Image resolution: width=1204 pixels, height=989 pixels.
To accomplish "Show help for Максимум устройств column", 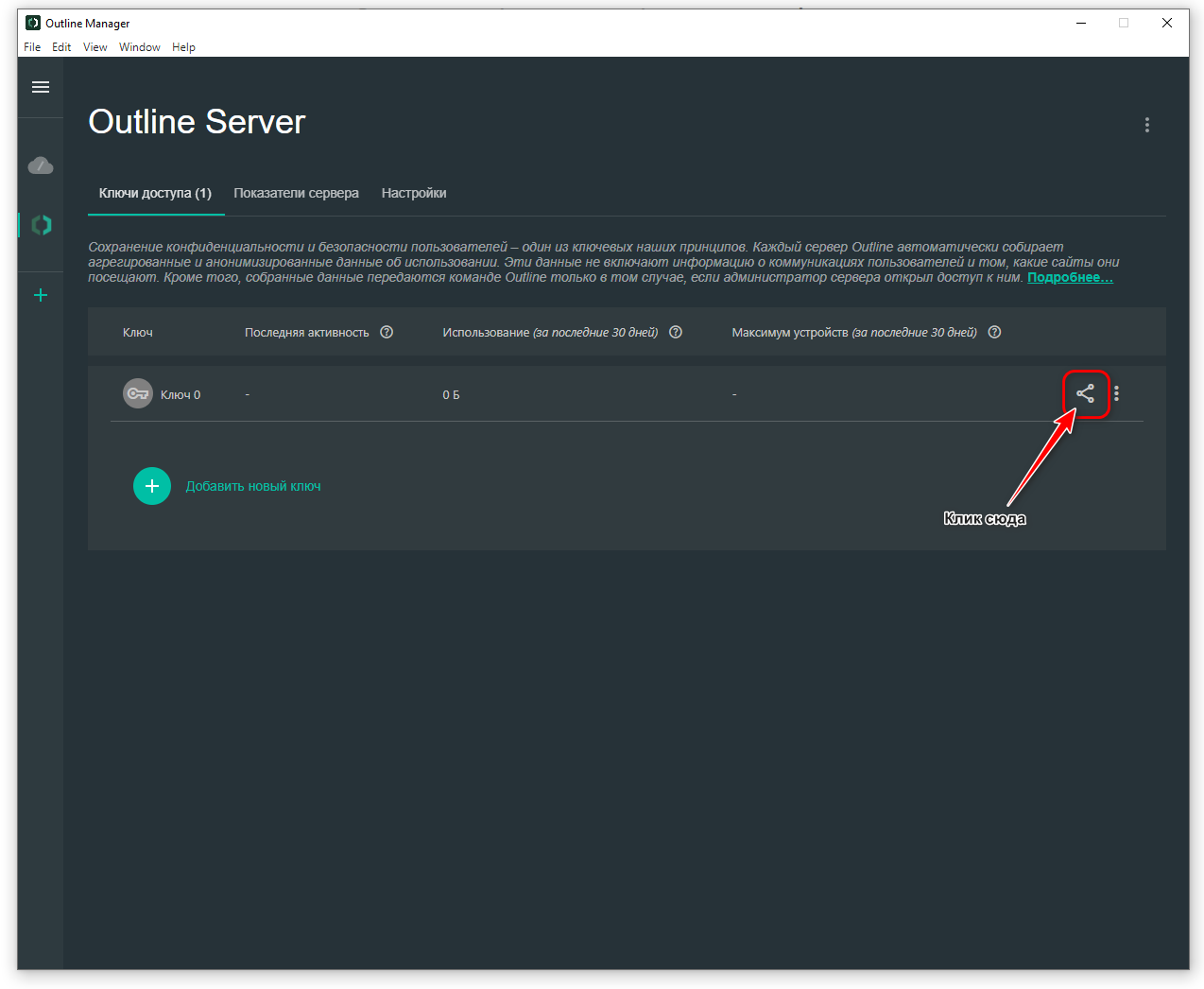I will coord(994,332).
